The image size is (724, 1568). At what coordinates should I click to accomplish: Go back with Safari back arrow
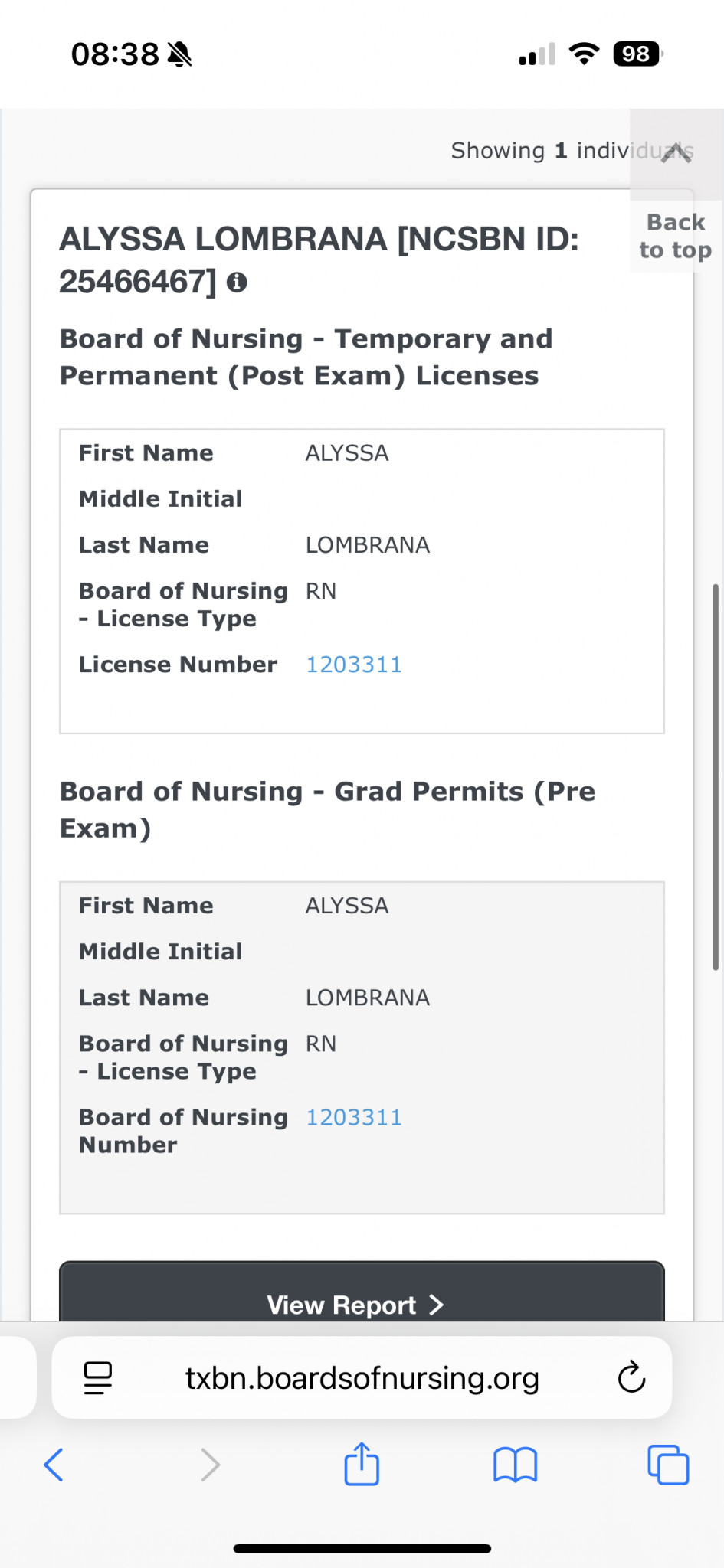pos(54,1465)
